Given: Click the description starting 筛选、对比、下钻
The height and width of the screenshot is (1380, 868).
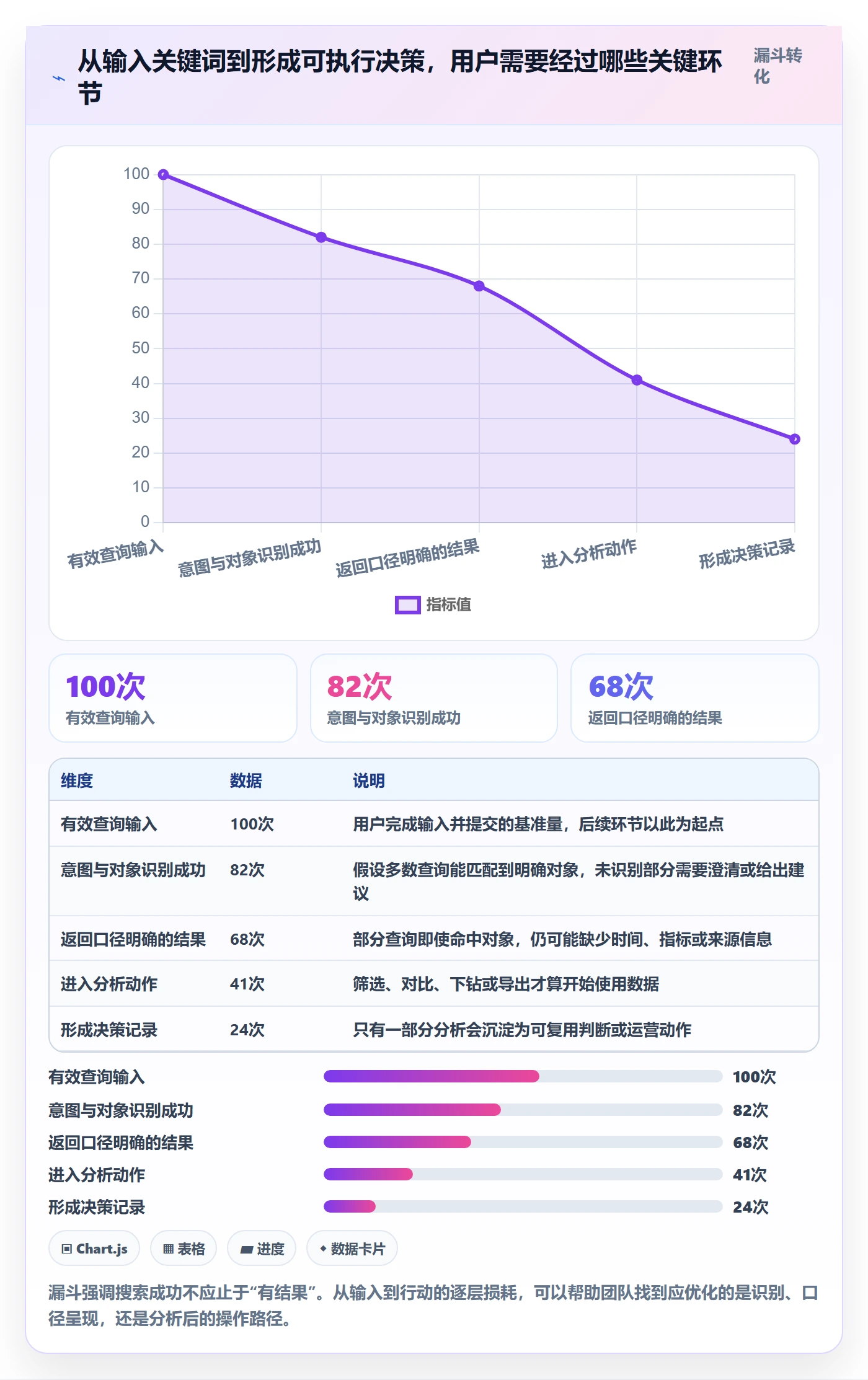Looking at the screenshot, I should coord(506,984).
